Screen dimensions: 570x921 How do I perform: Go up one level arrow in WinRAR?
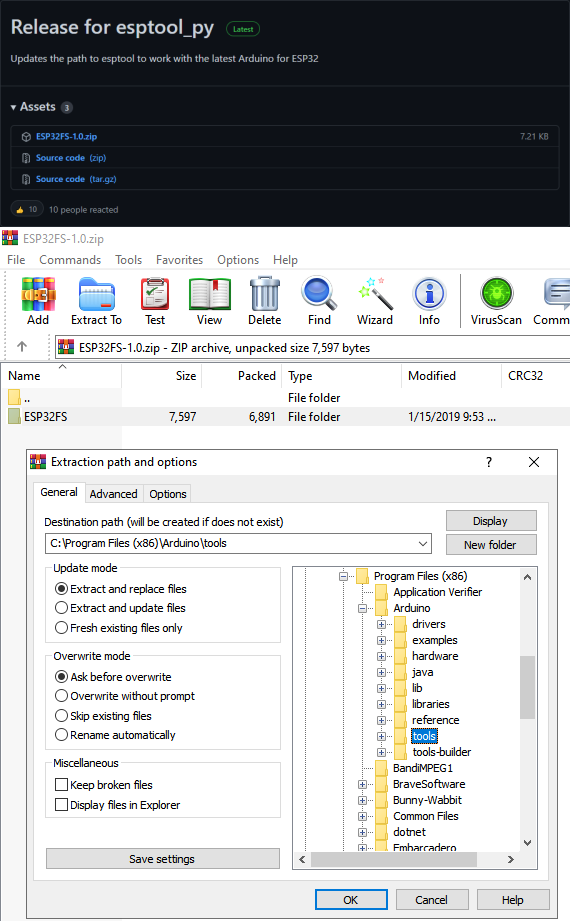[22, 347]
